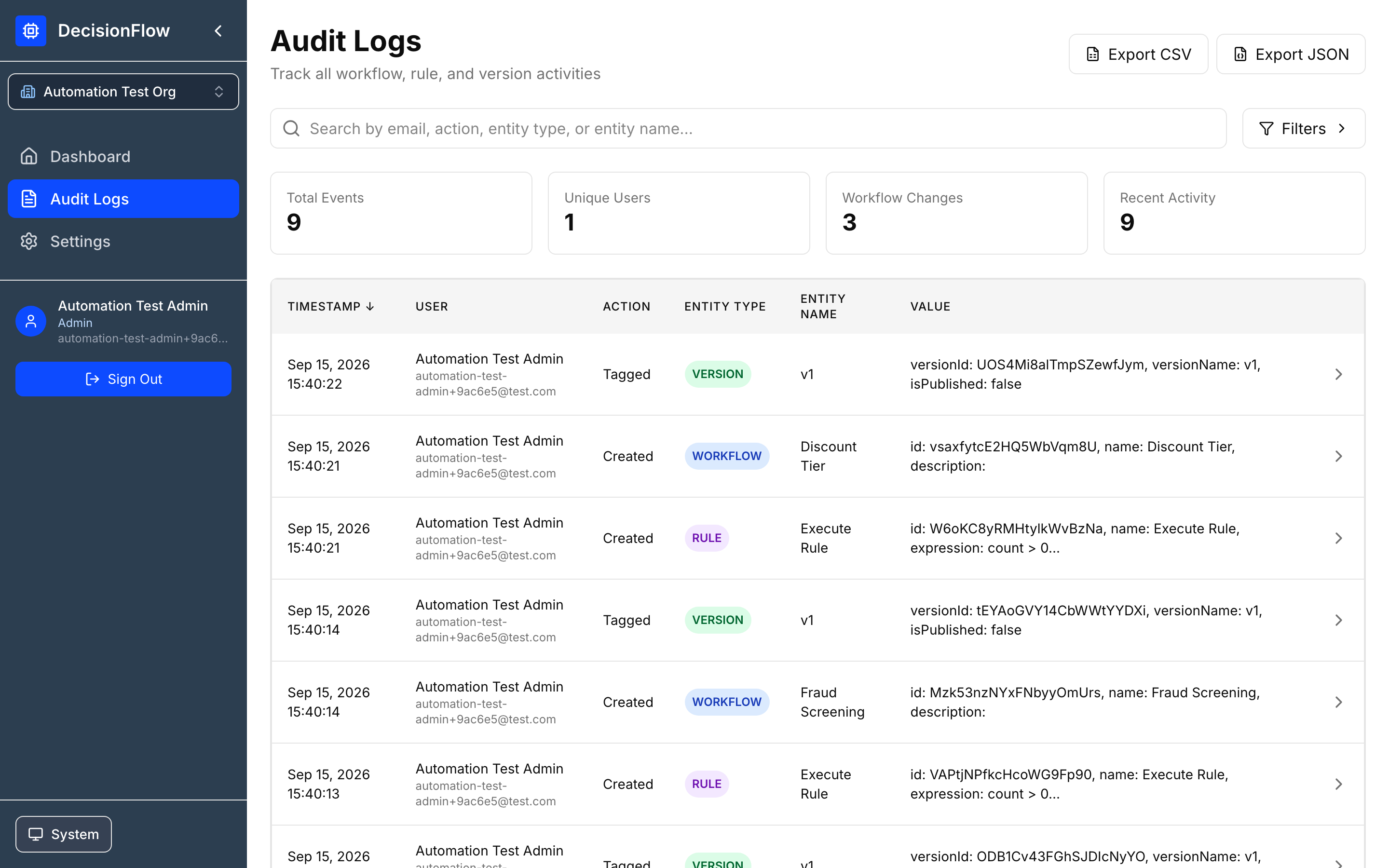Expand the Filters panel
The width and height of the screenshot is (1389, 868).
click(x=1304, y=129)
